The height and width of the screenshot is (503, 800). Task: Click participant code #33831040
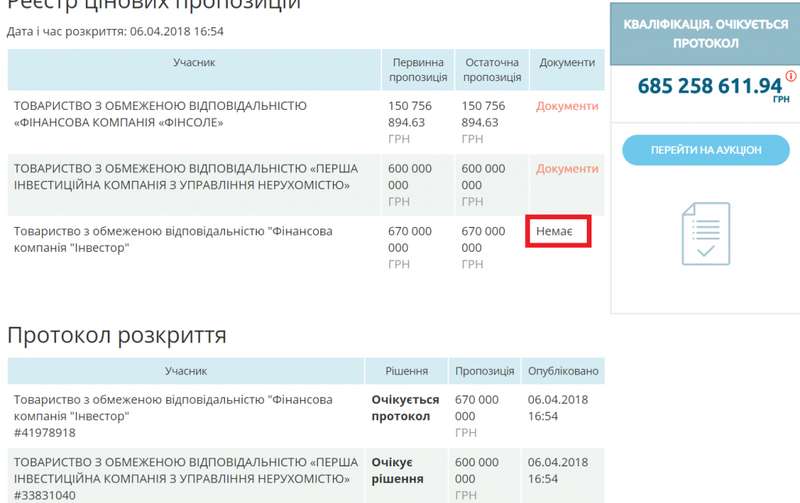pyautogui.click(x=44, y=495)
